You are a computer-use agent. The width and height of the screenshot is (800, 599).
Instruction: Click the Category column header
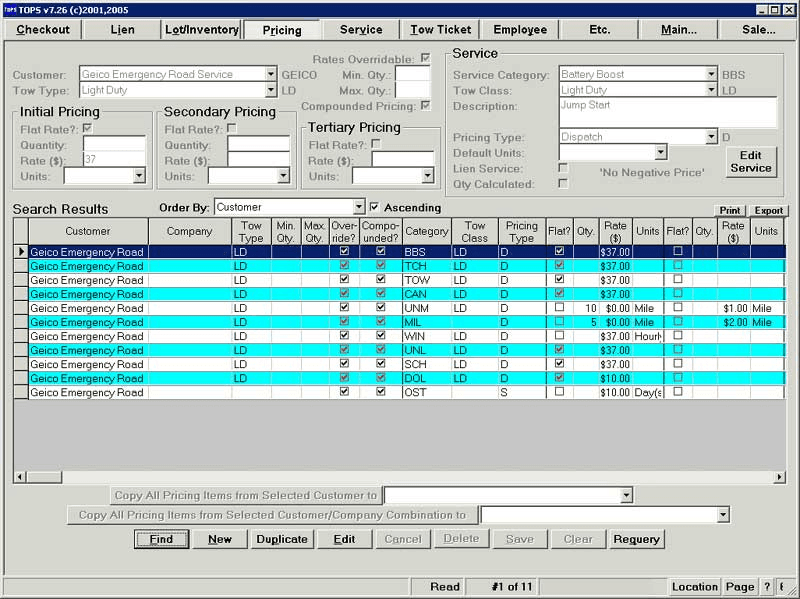[427, 232]
